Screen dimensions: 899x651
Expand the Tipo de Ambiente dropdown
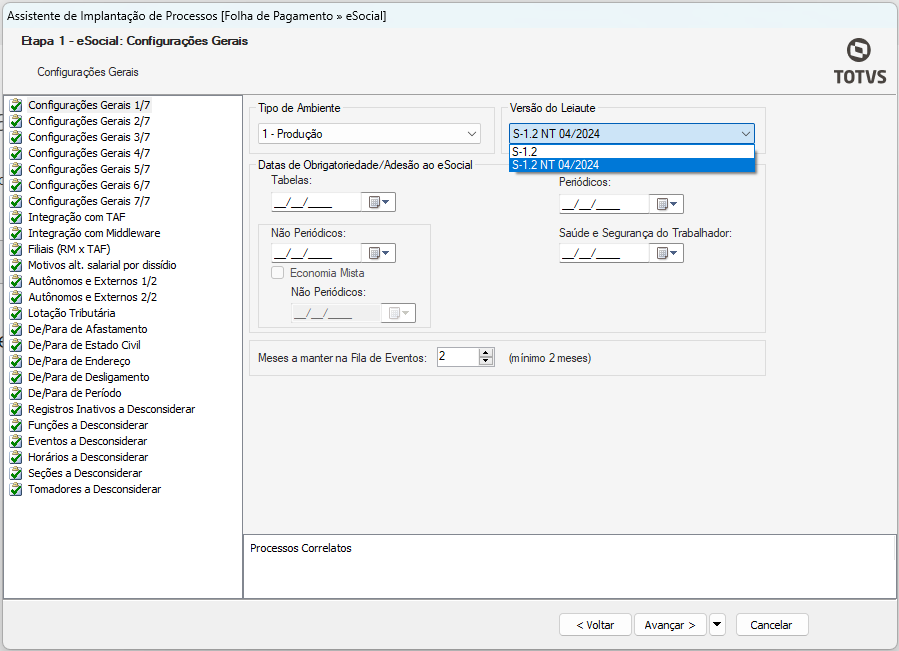pyautogui.click(x=472, y=134)
